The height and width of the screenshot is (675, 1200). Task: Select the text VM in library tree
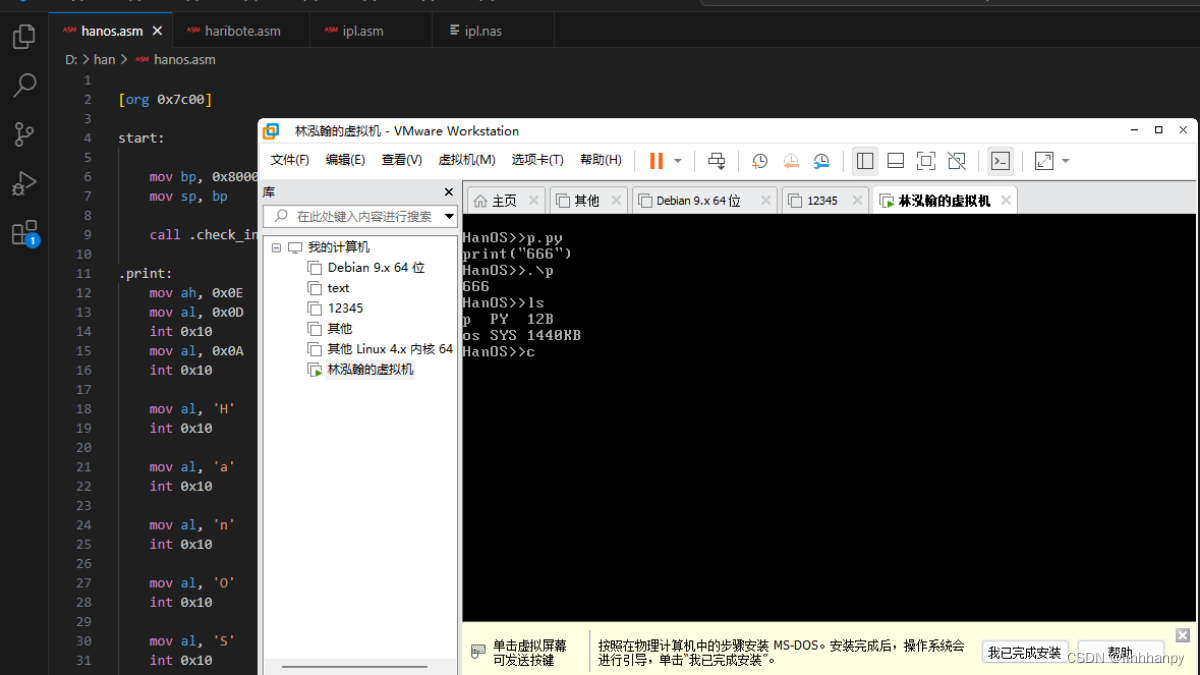point(338,288)
